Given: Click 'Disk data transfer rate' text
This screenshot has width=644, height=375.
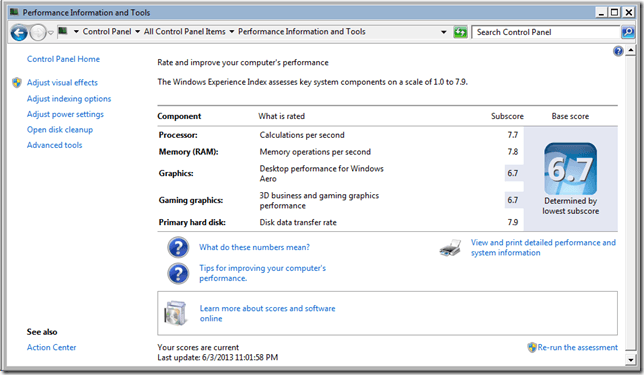Looking at the screenshot, I should coord(298,222).
